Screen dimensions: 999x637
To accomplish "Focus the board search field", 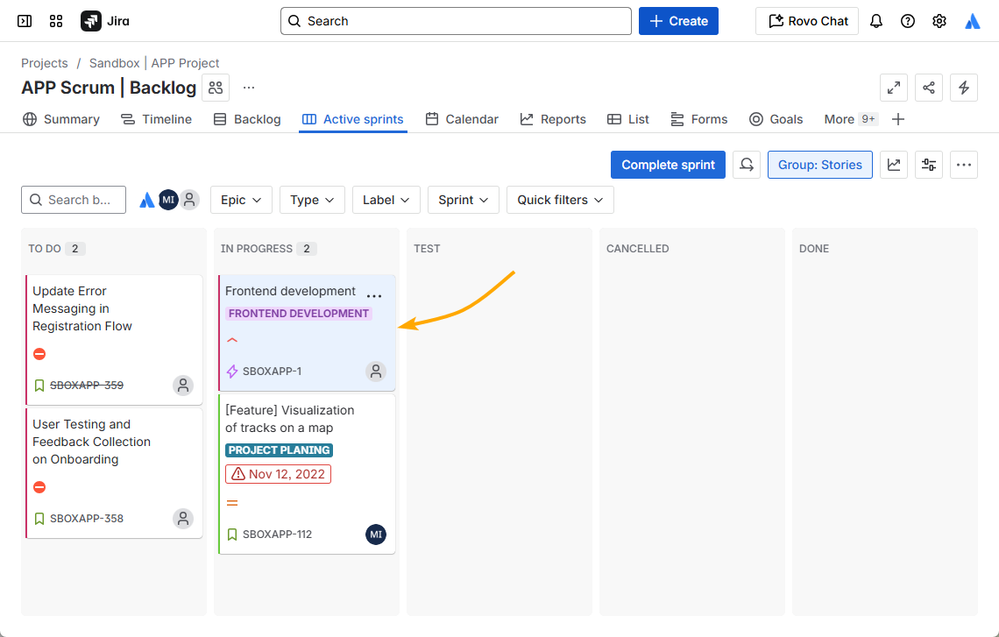I will coord(73,200).
